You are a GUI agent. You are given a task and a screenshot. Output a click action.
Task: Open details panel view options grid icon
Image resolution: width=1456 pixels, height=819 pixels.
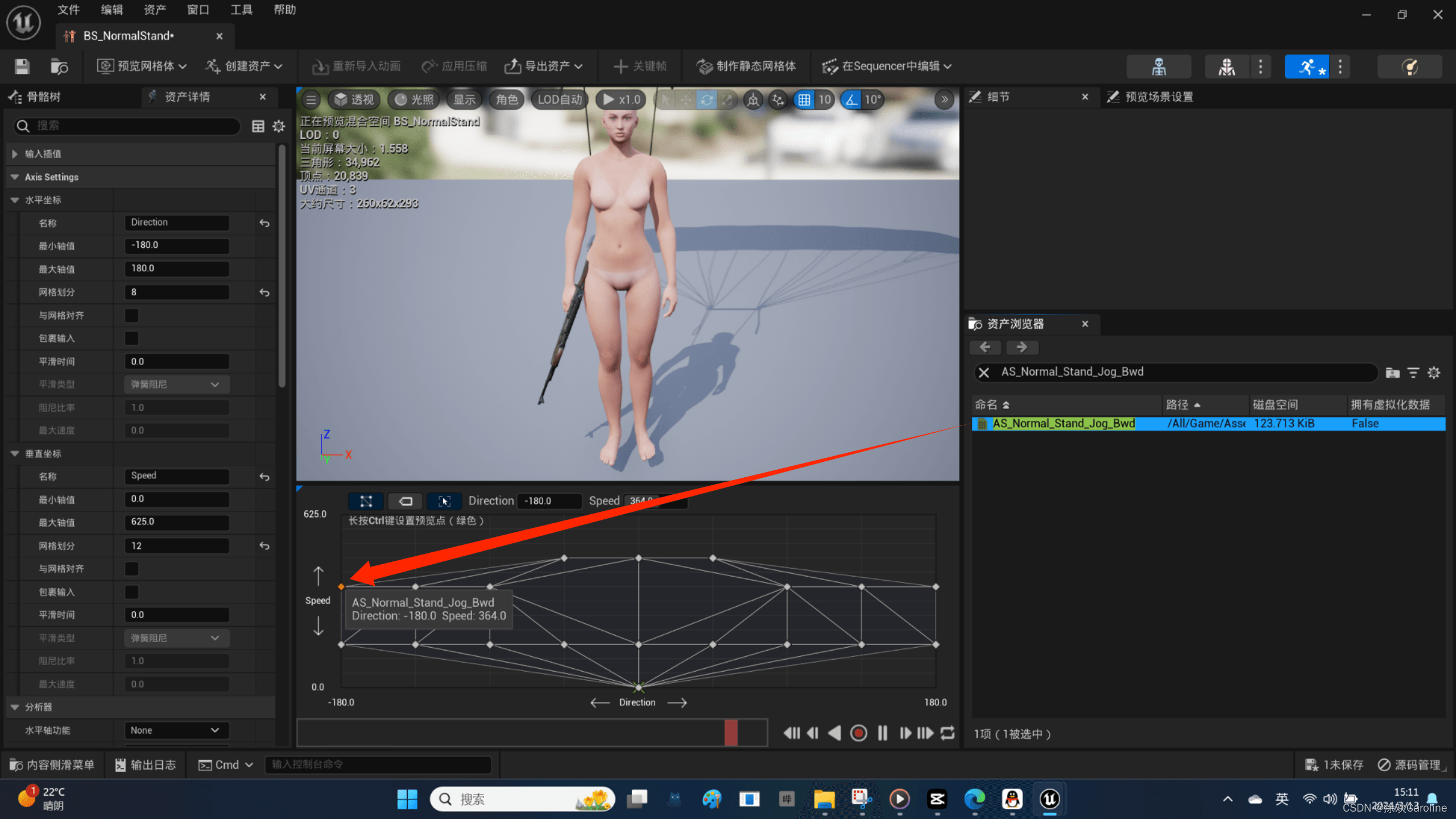point(258,126)
